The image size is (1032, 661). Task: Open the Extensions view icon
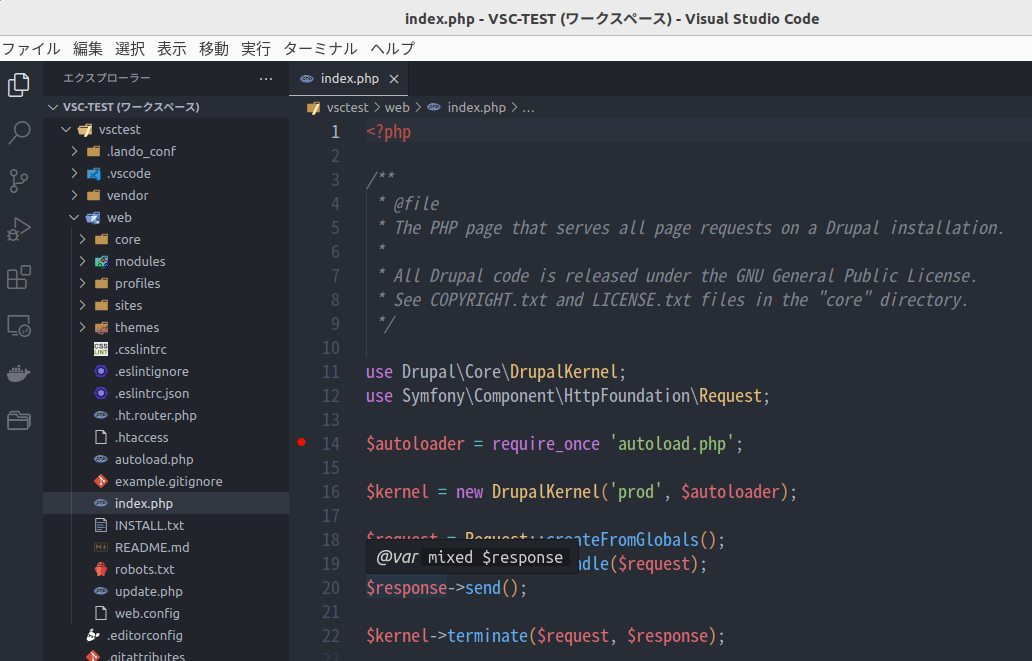coord(18,277)
